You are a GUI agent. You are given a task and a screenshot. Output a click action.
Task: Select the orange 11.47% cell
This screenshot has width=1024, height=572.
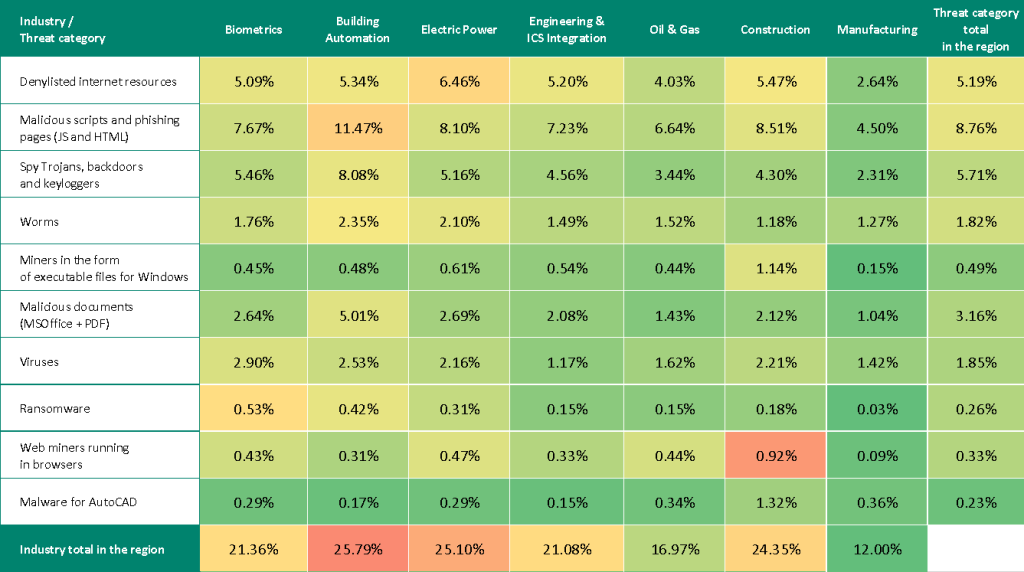click(x=357, y=128)
